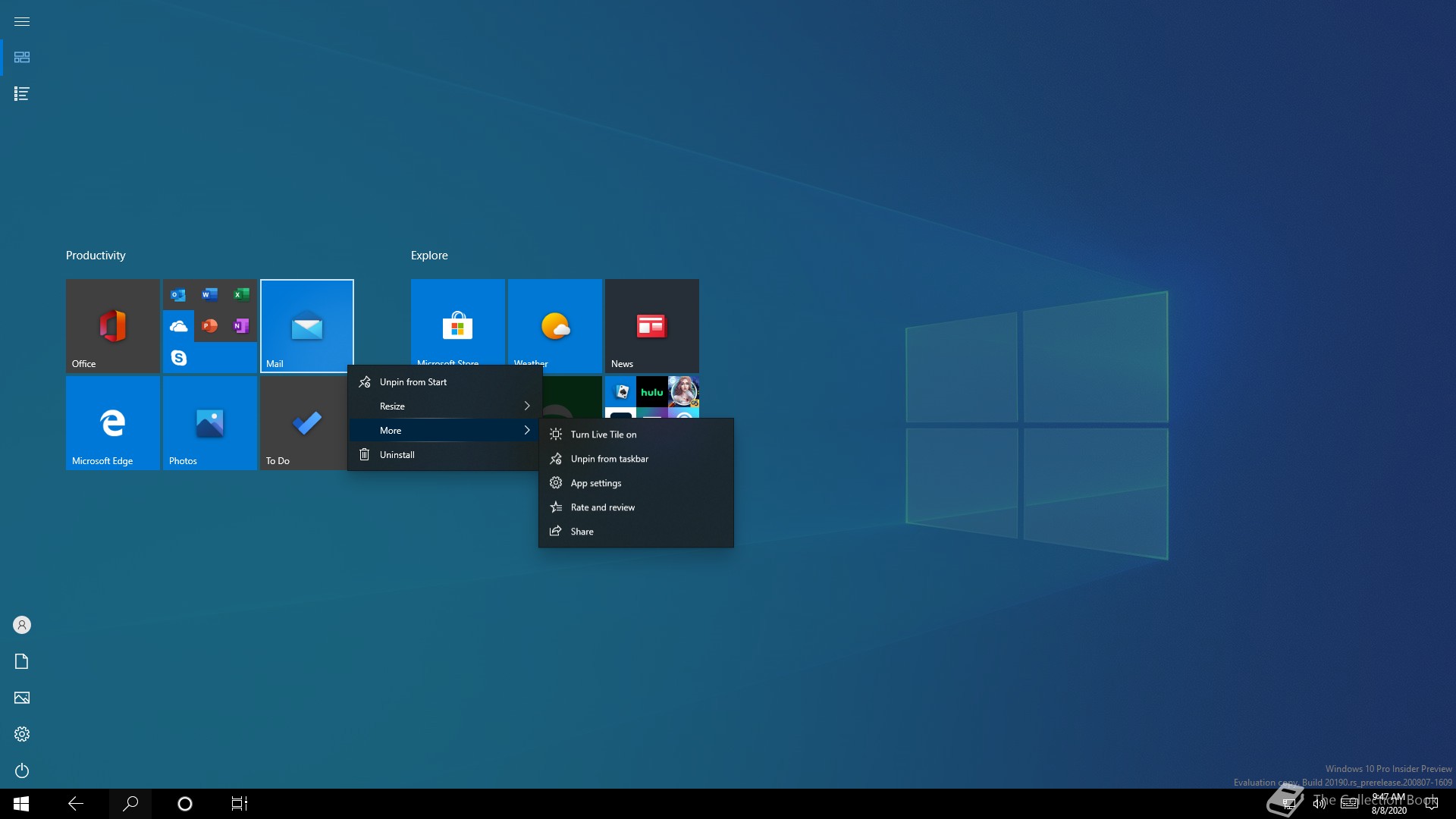
Task: Choose Unpin from taskbar
Action: [636, 459]
